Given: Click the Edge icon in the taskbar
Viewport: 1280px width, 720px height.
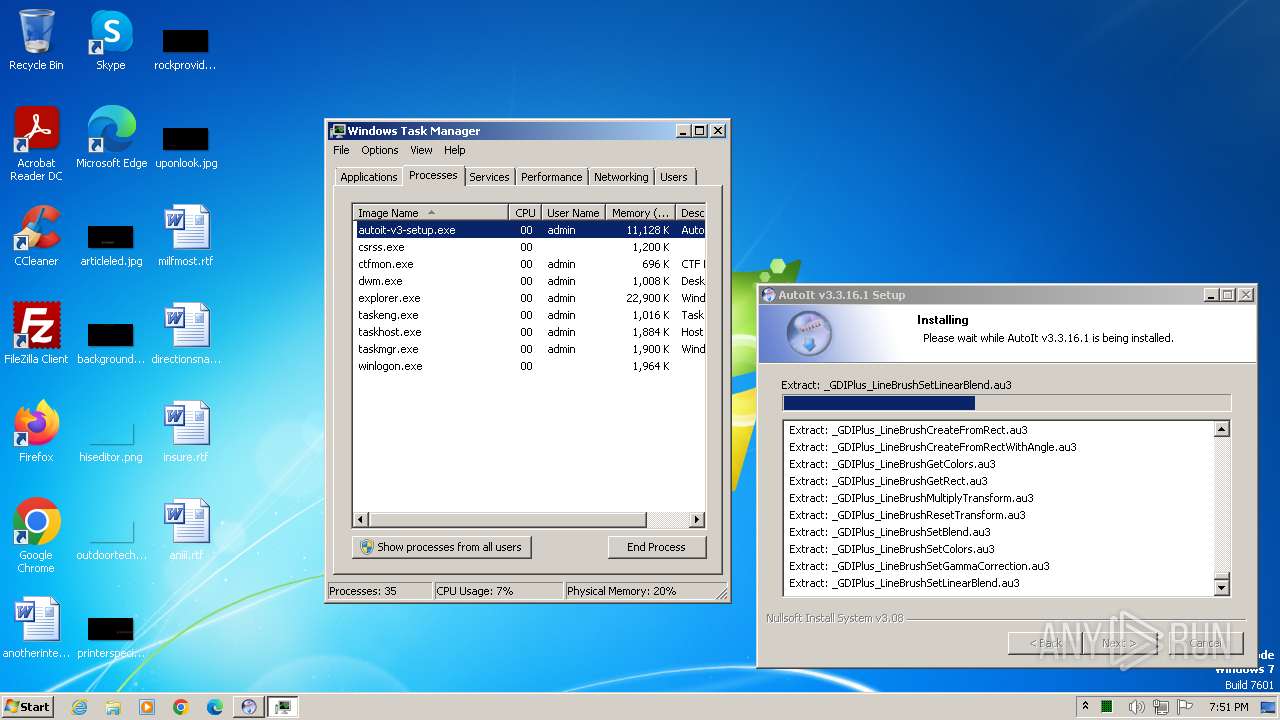Looking at the screenshot, I should point(215,707).
